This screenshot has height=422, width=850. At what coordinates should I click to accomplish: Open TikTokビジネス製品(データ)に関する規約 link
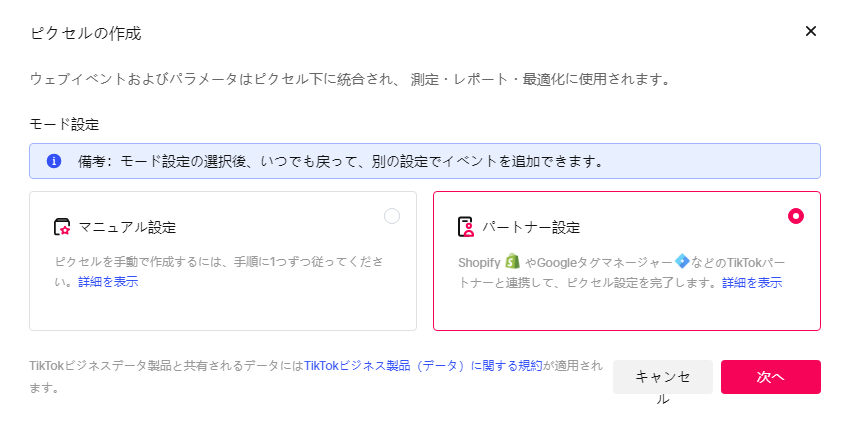click(423, 366)
